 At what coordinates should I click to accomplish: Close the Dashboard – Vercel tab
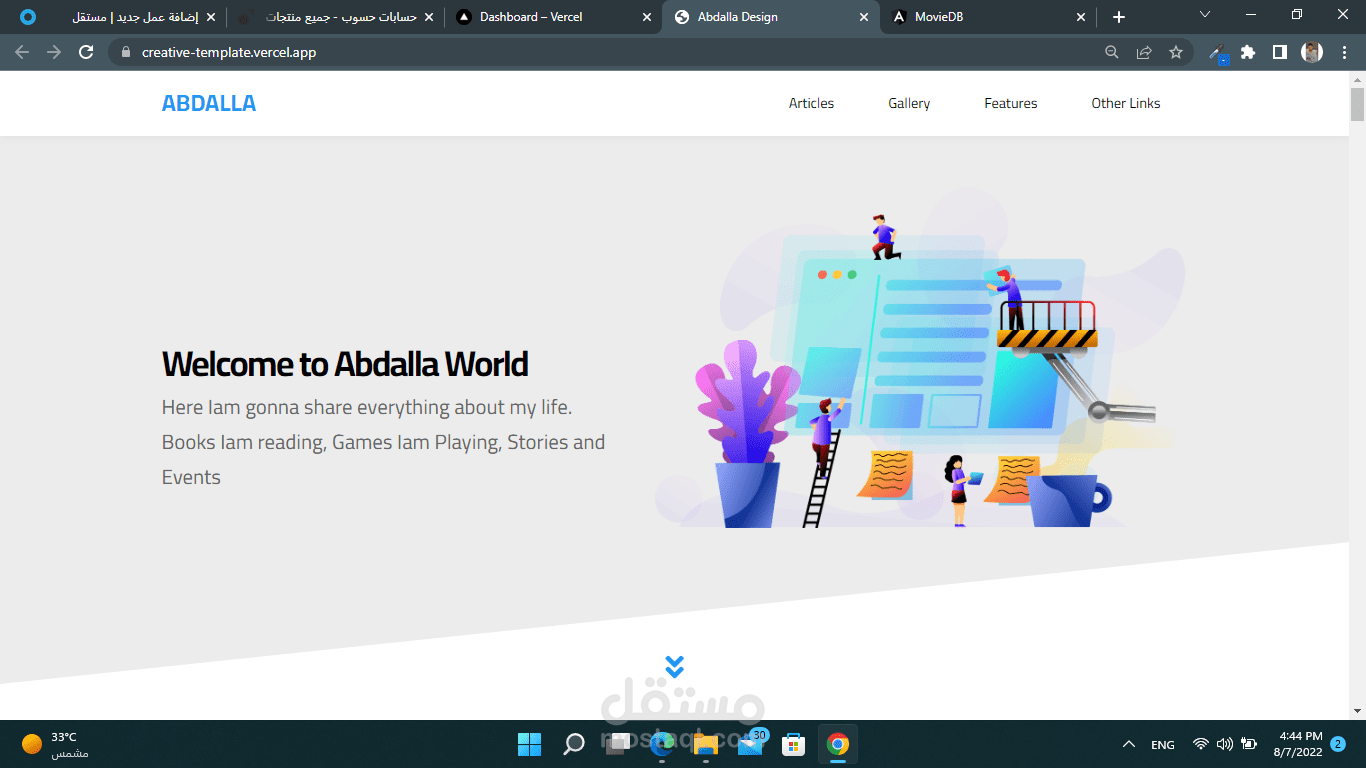pos(646,17)
